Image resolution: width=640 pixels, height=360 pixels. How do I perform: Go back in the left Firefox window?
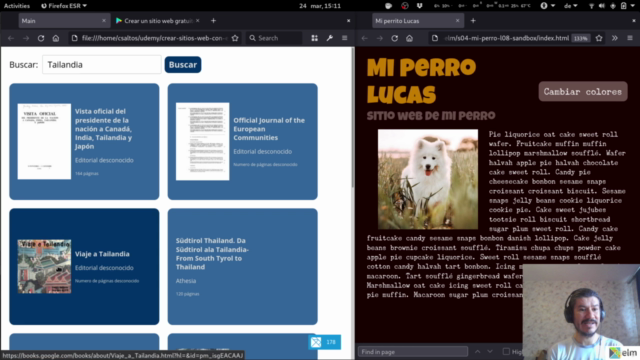click(11, 38)
